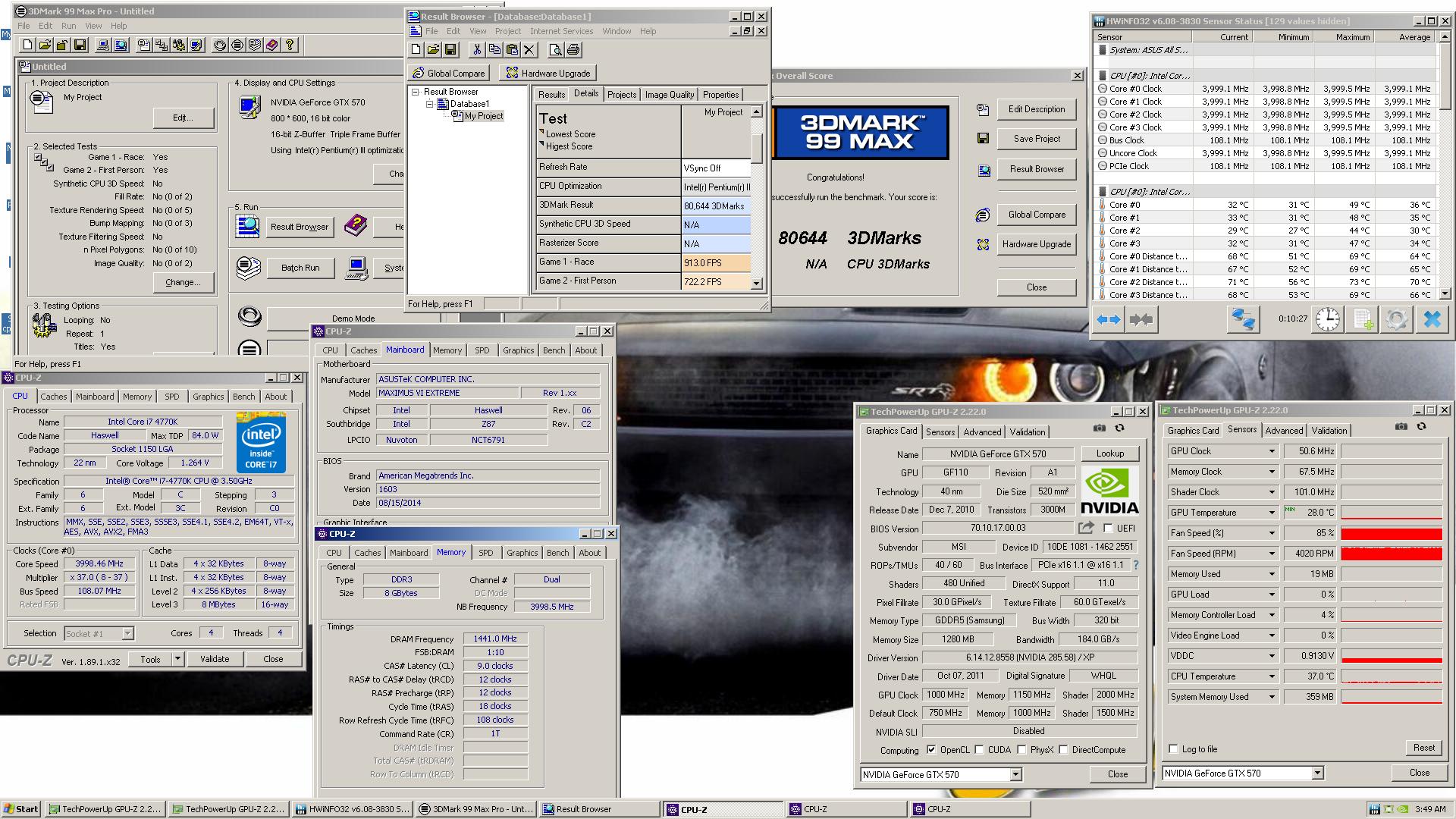The height and width of the screenshot is (819, 1456).
Task: Open the Run menu in 3DMark 99
Action: tap(68, 26)
